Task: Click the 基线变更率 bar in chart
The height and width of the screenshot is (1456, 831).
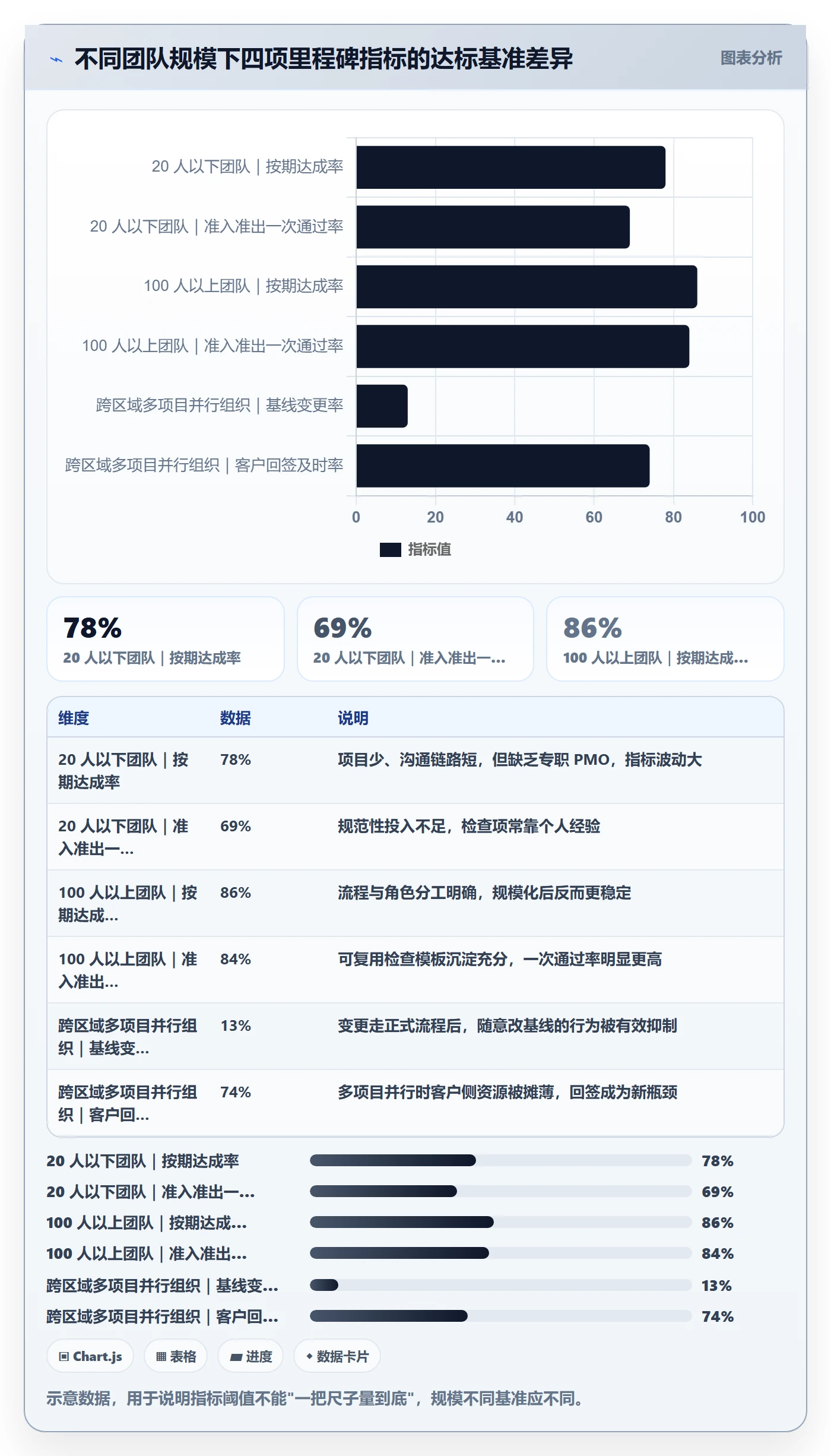Action: (382, 406)
